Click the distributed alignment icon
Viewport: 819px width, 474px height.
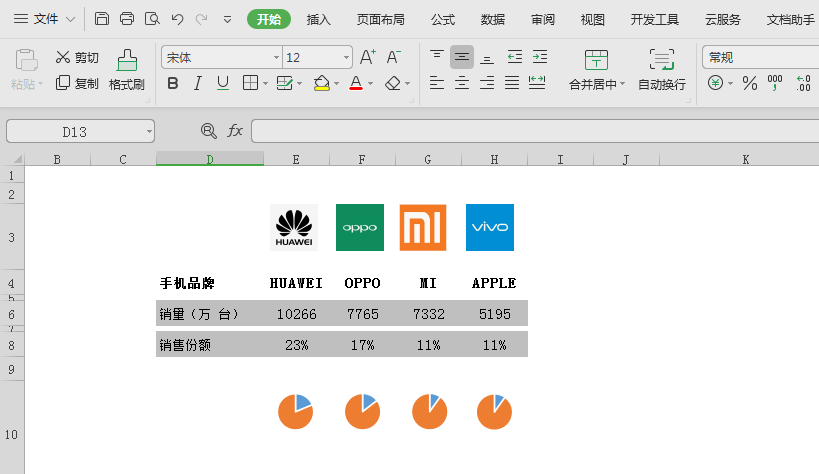(x=537, y=83)
